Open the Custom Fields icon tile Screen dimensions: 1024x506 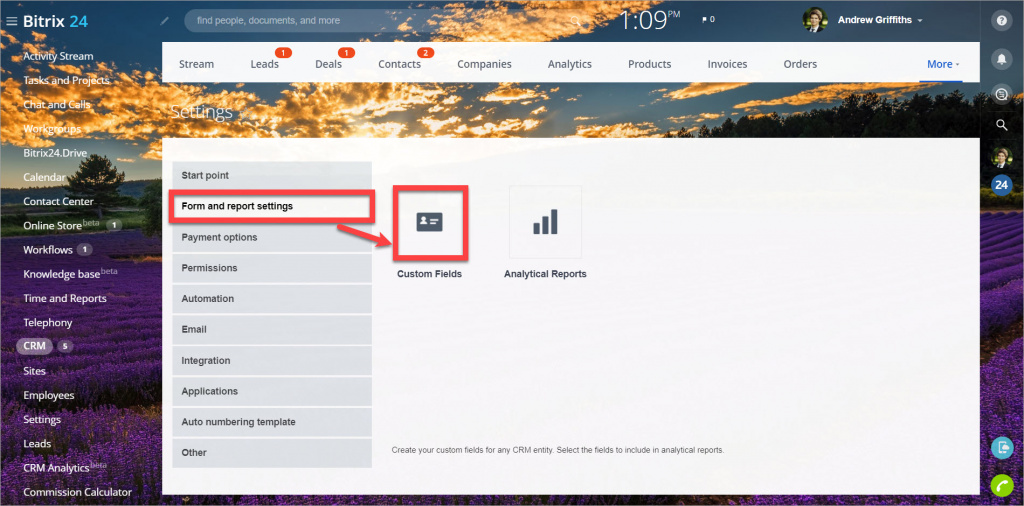[x=430, y=222]
